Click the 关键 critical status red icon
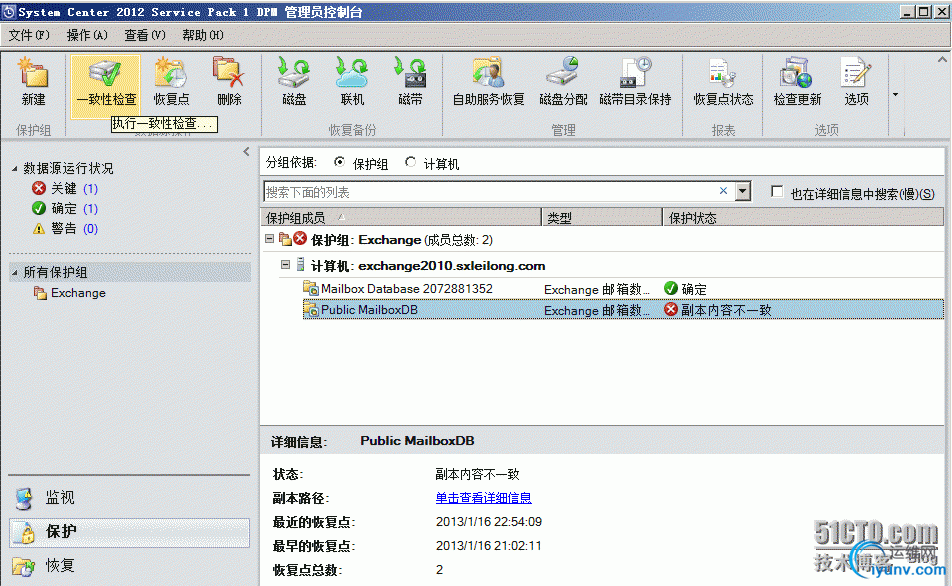Image resolution: width=952 pixels, height=586 pixels. [x=39, y=188]
